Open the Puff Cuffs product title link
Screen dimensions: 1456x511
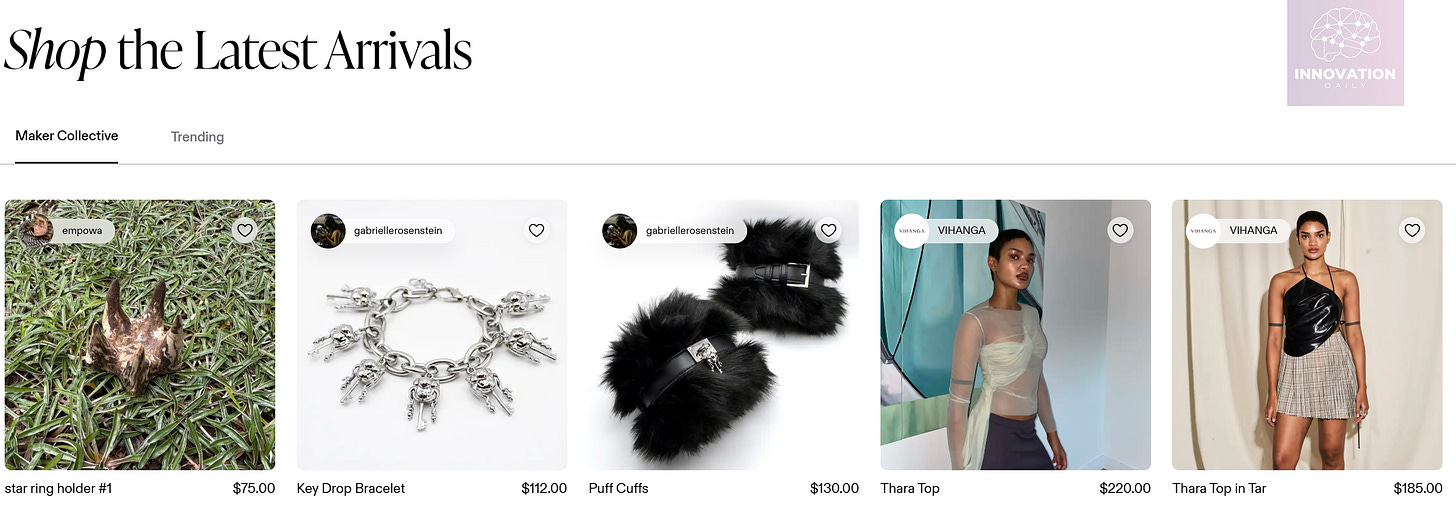619,489
